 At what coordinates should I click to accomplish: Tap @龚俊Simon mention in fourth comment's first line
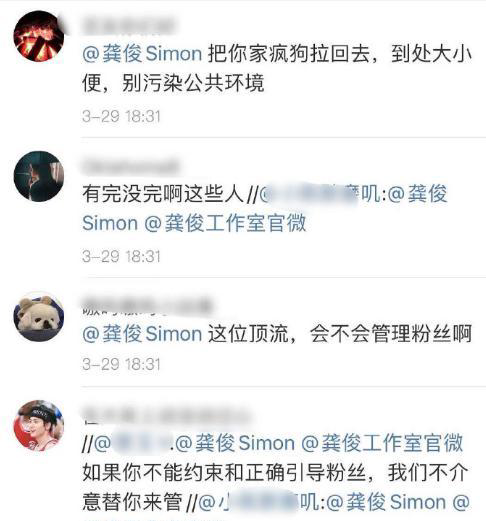(x=235, y=443)
